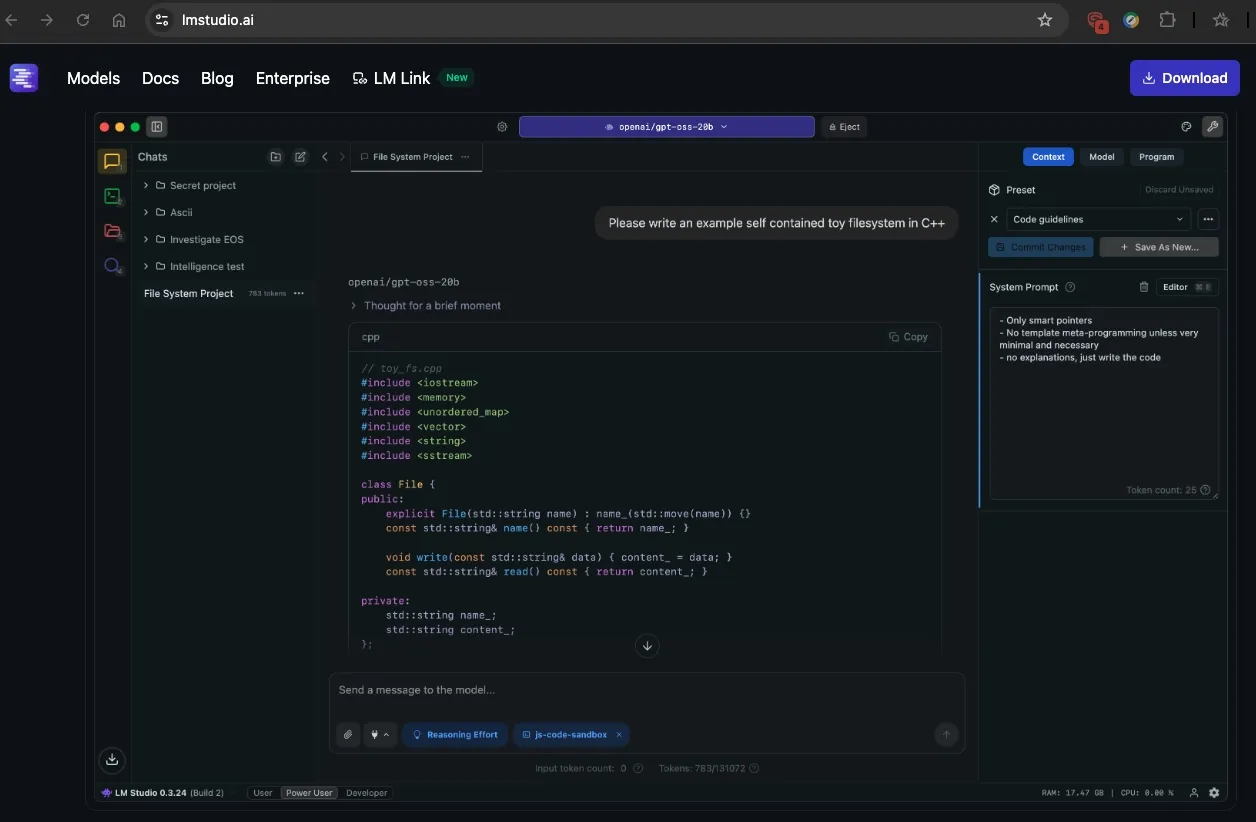Open three-dot menu of File System Project chat row
Screen dimensions: 1256x822
coord(298,294)
